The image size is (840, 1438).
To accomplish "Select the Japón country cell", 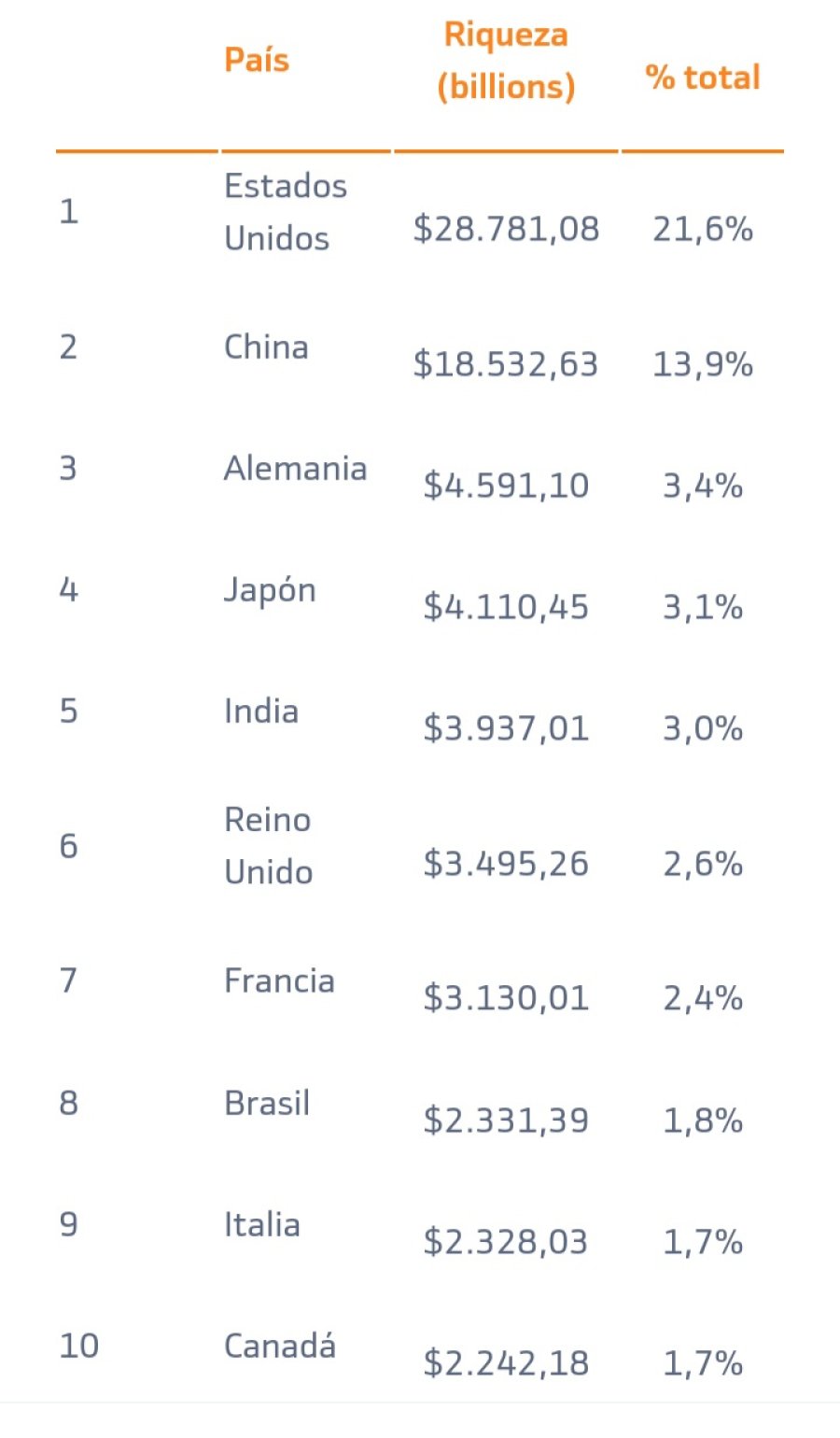I will [270, 590].
